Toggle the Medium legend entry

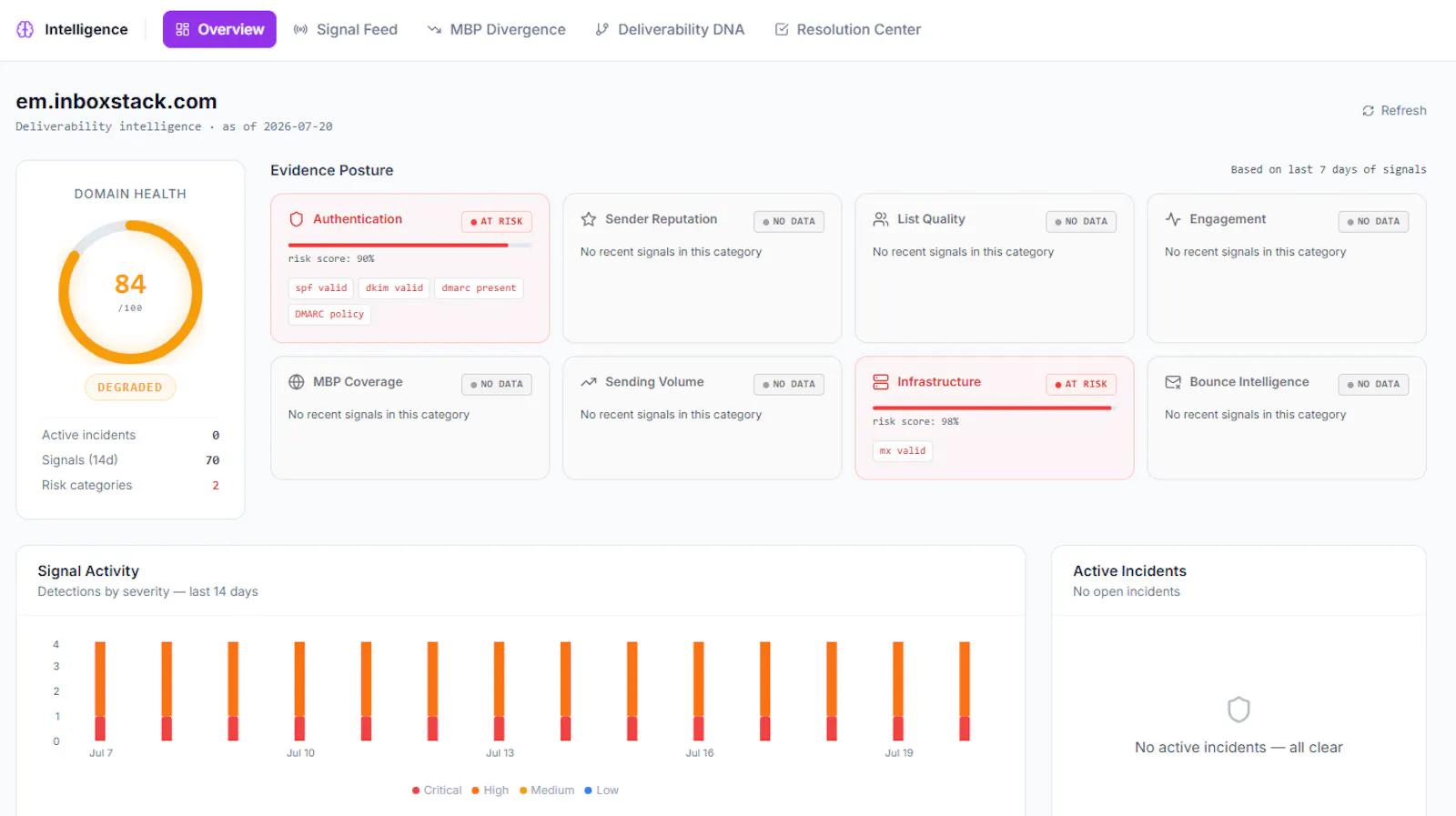pyautogui.click(x=547, y=791)
